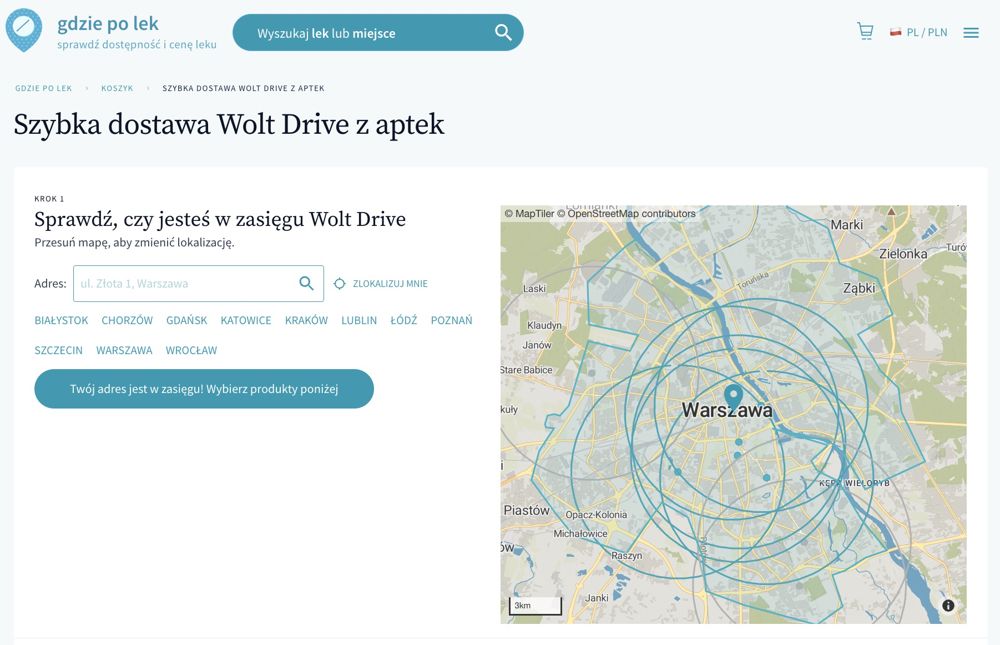Set location to POZNAŃ
1000x645 pixels.
pyautogui.click(x=452, y=320)
